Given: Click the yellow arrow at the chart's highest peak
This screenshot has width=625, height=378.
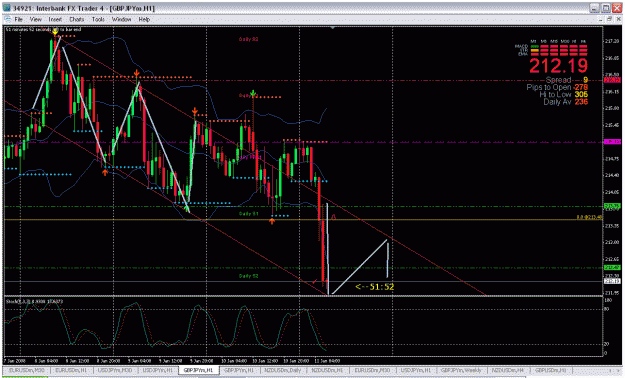Looking at the screenshot, I should 55,33.
